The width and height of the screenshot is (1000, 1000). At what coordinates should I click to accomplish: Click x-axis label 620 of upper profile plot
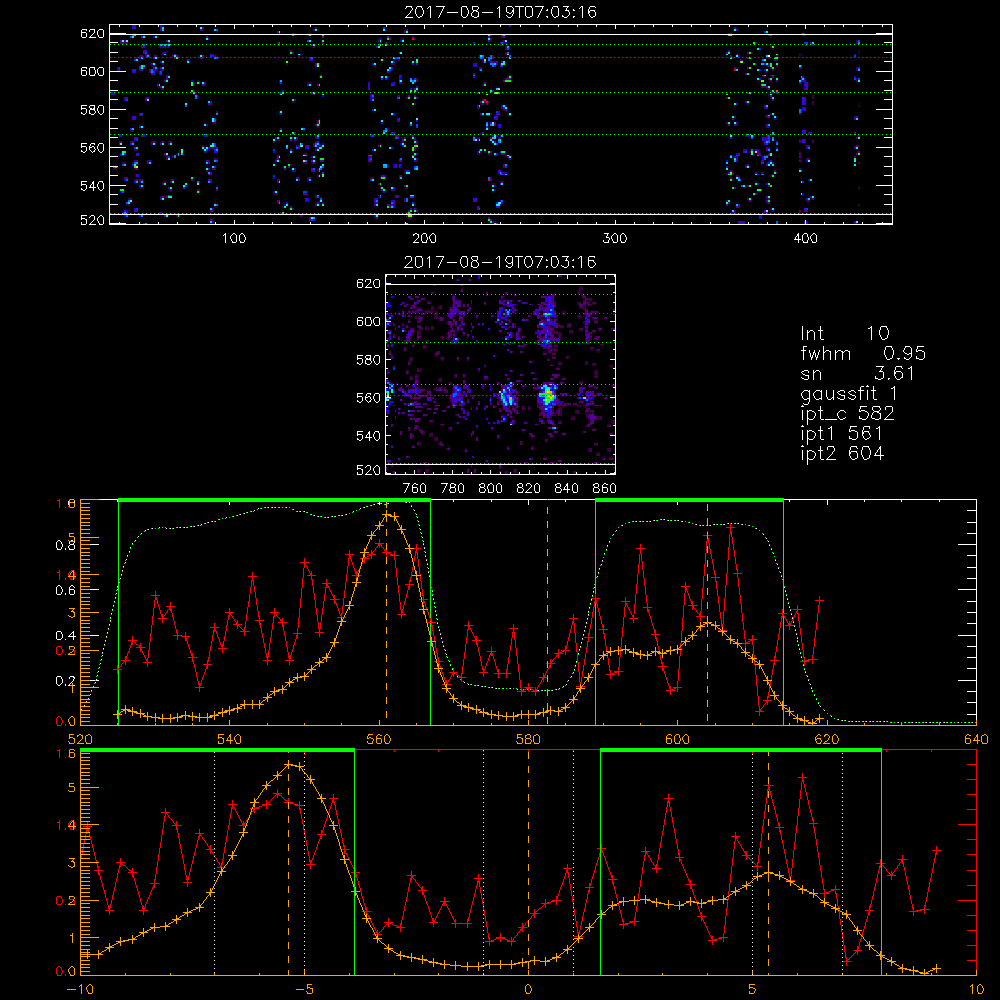827,740
